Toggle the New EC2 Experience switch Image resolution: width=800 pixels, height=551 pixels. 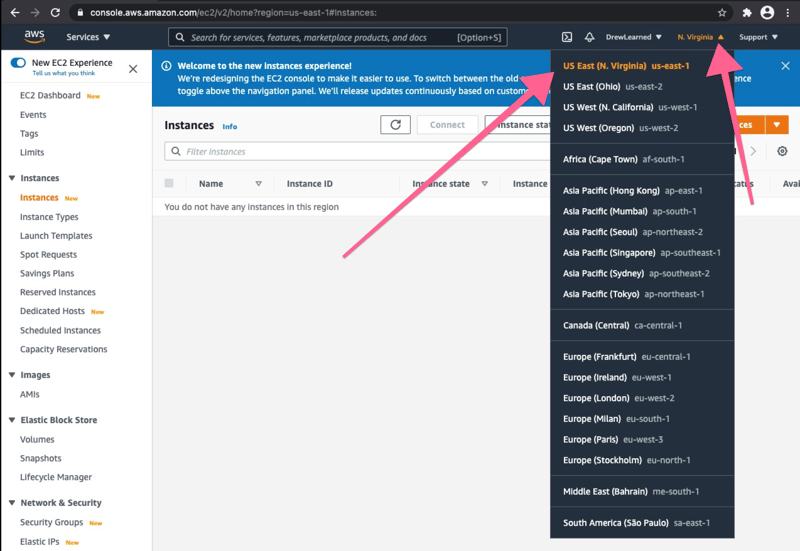18,63
